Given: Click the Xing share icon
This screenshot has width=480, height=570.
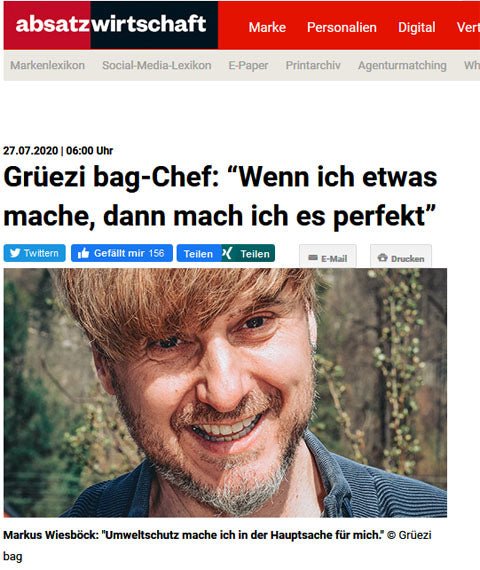Looking at the screenshot, I should (228, 253).
